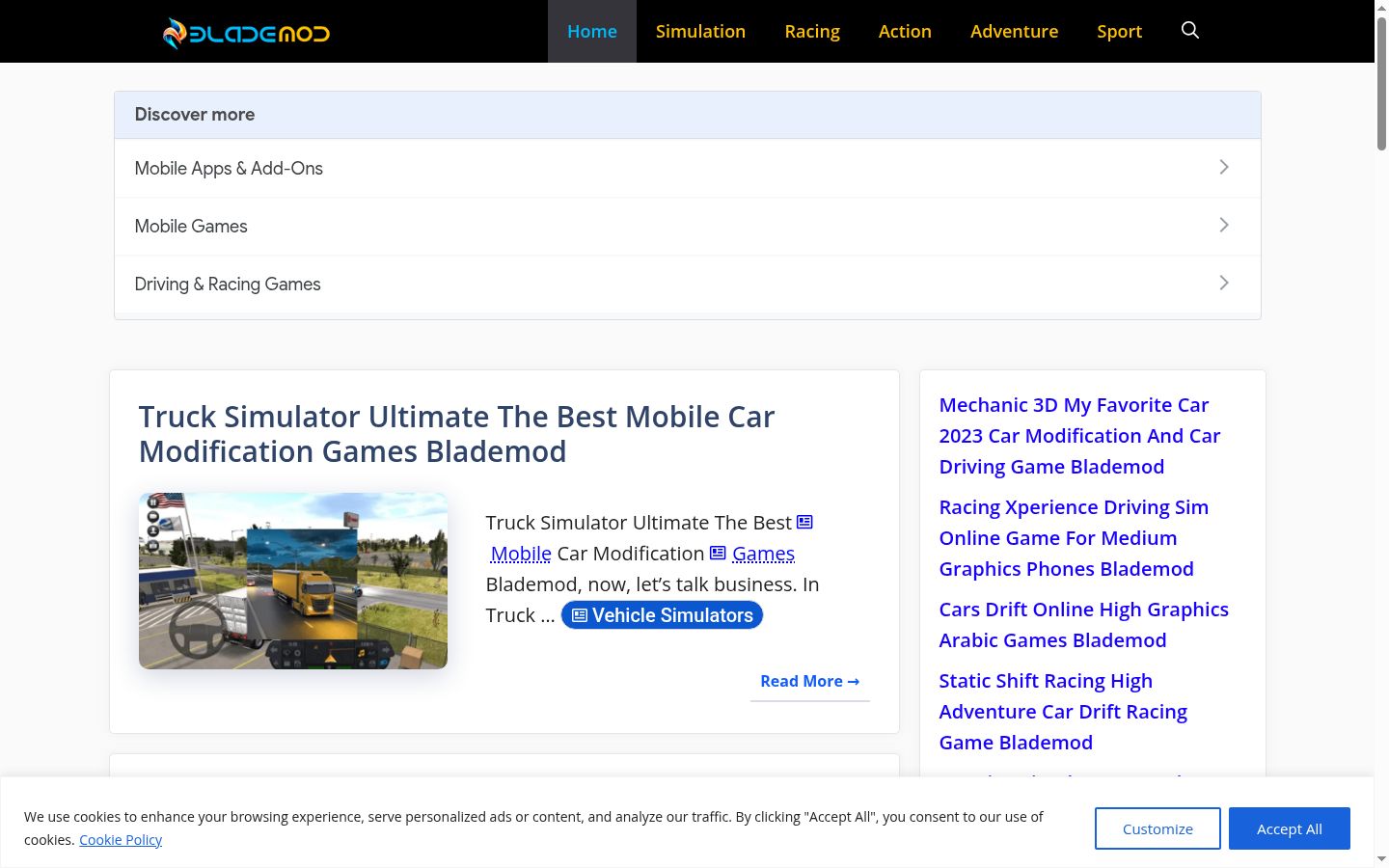Open the Cookie Policy link
Viewport: 1389px width, 868px height.
tap(121, 840)
